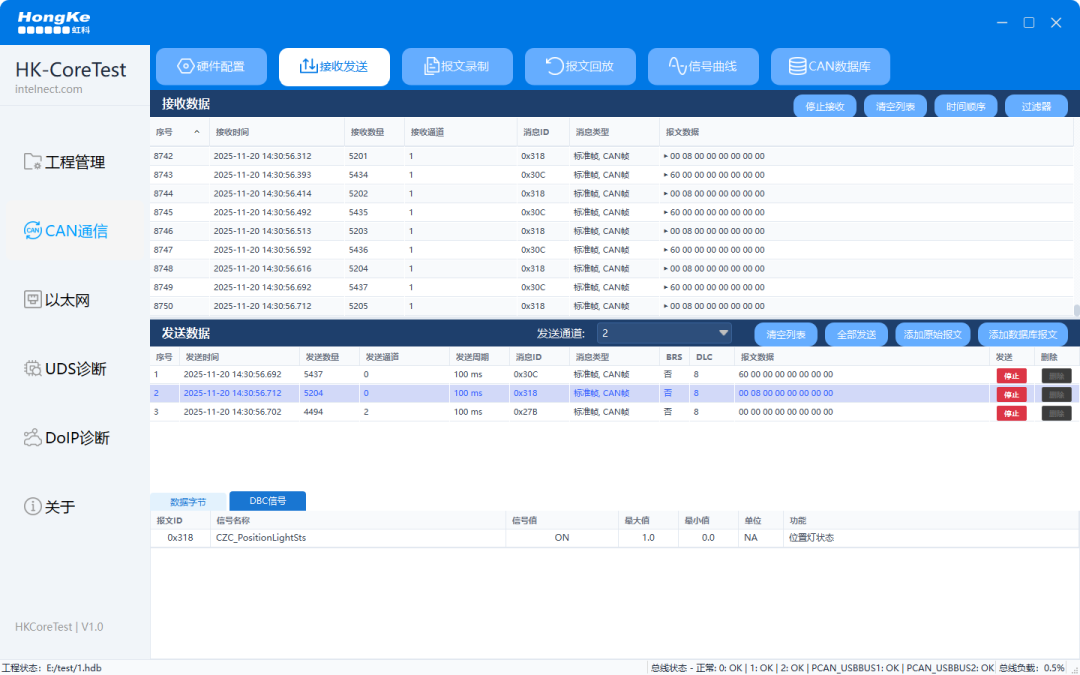Open the 报文录制 message recording tab

click(457, 67)
